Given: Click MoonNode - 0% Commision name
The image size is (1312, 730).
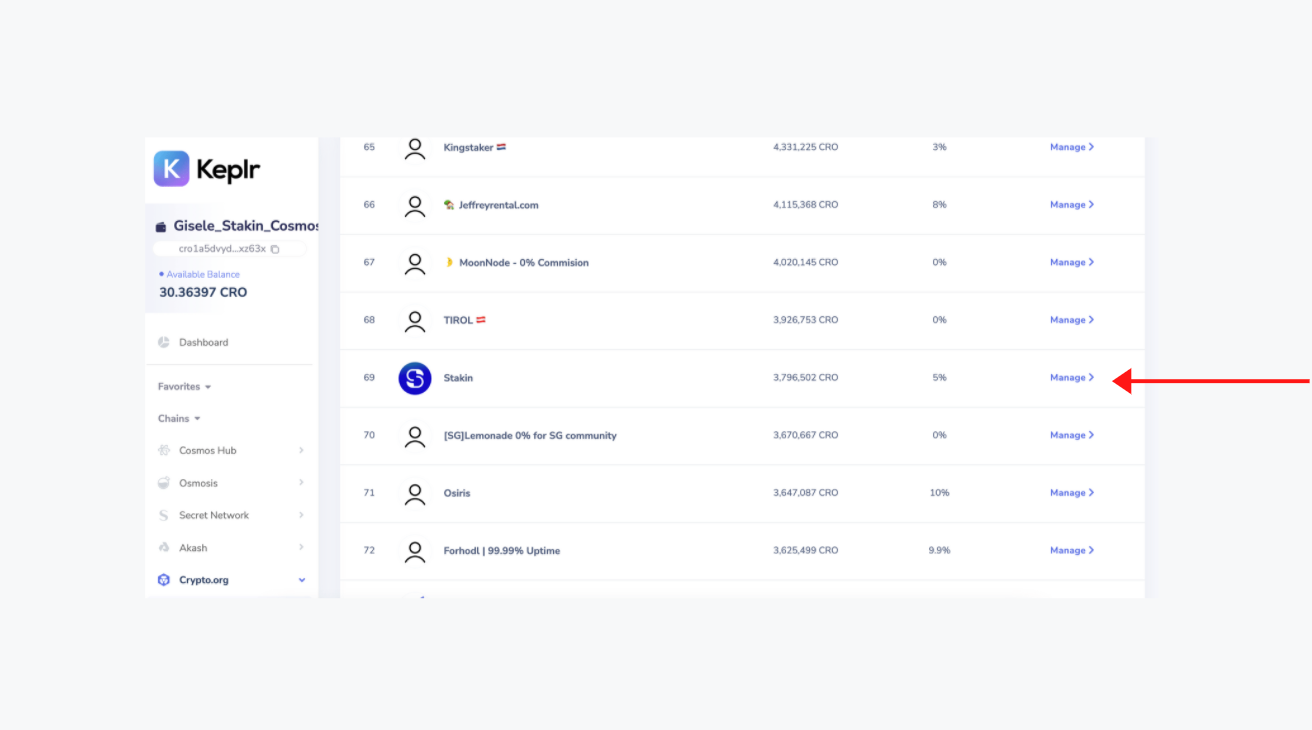Looking at the screenshot, I should pyautogui.click(x=524, y=263).
